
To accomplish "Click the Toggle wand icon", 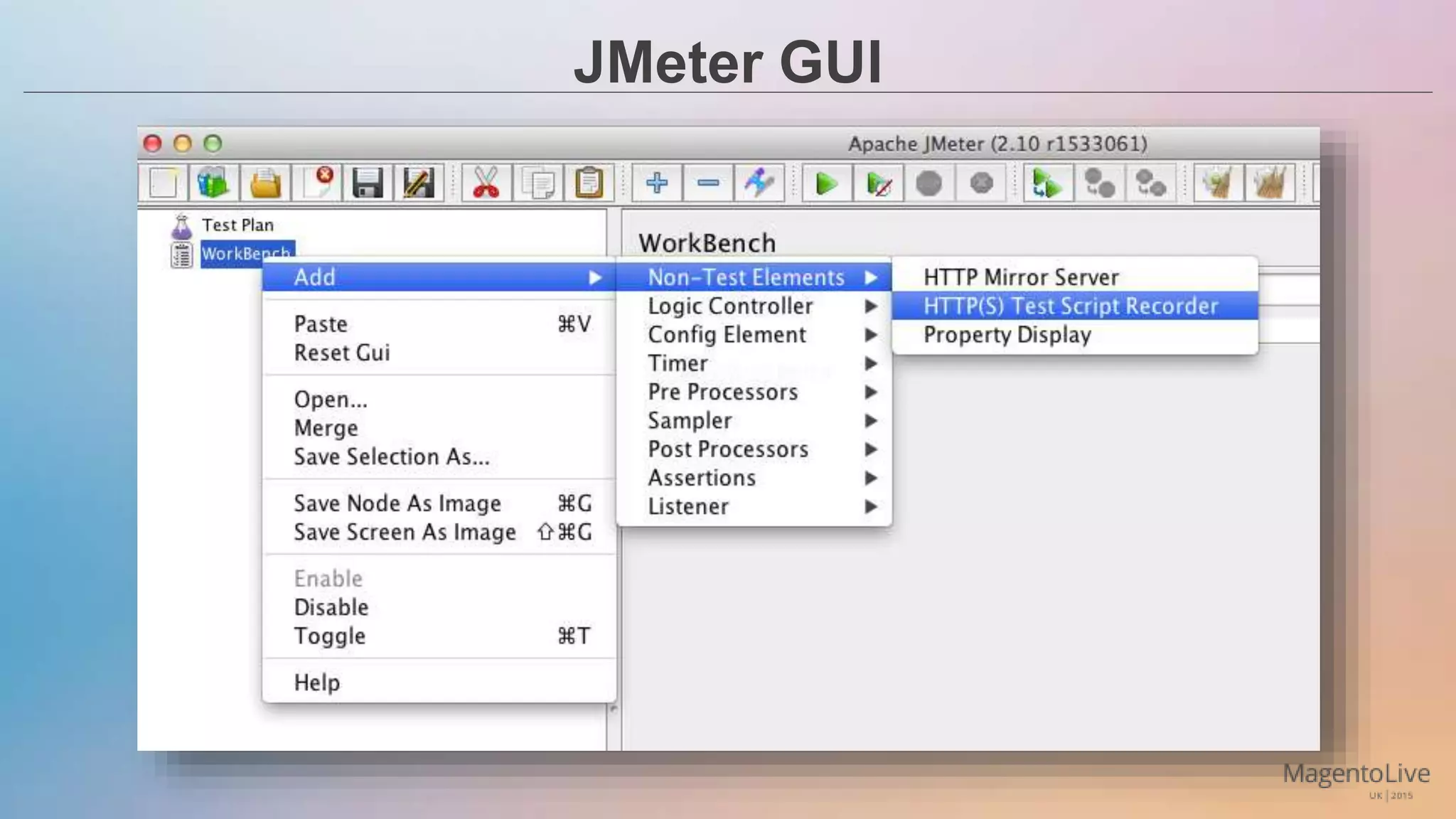I will click(759, 183).
